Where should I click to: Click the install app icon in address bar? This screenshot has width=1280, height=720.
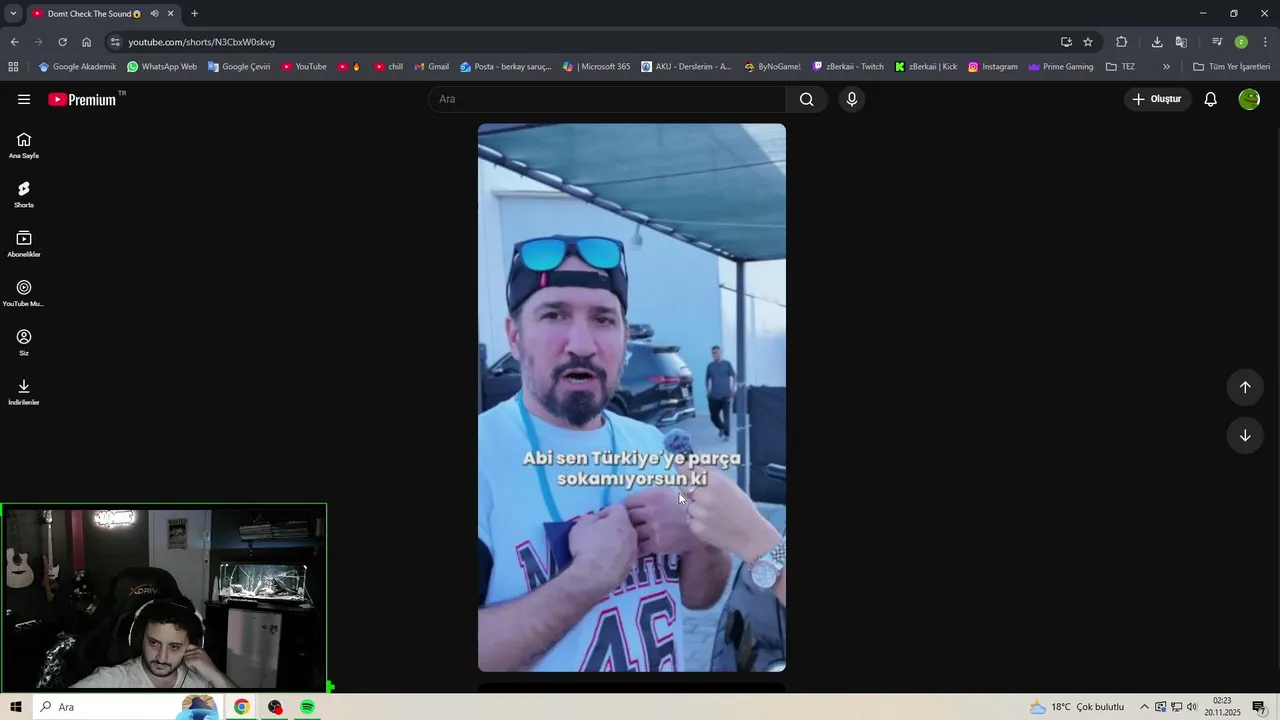[x=1066, y=42]
